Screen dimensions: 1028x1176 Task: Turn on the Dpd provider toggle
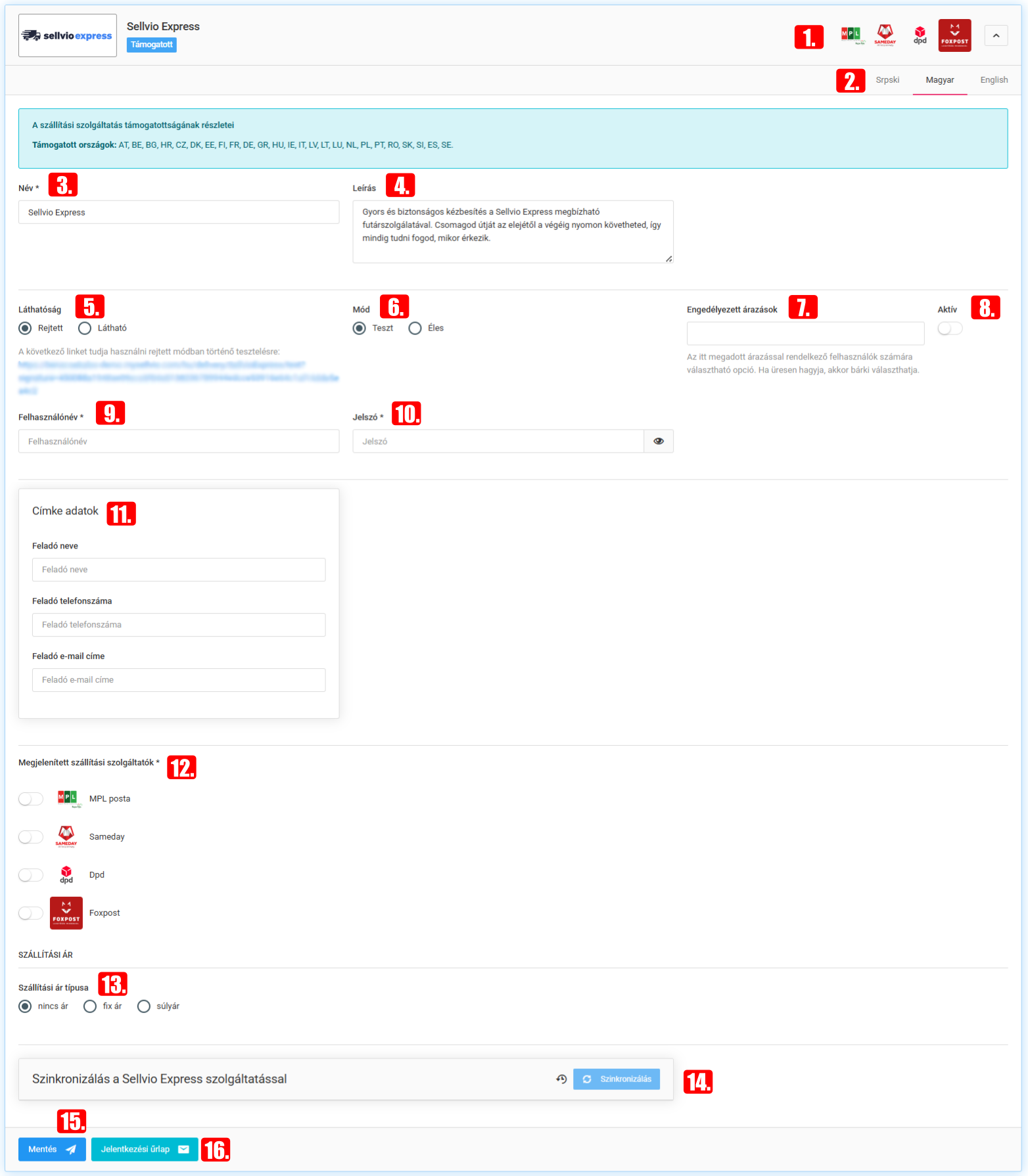pos(31,875)
